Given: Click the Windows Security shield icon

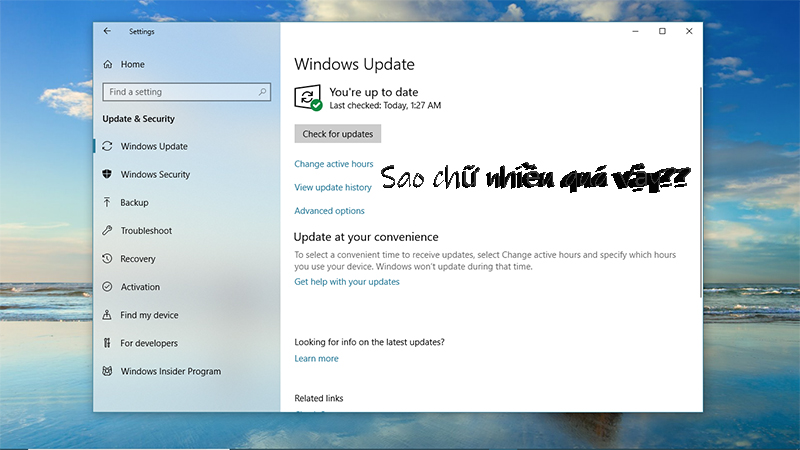Looking at the screenshot, I should coord(107,174).
